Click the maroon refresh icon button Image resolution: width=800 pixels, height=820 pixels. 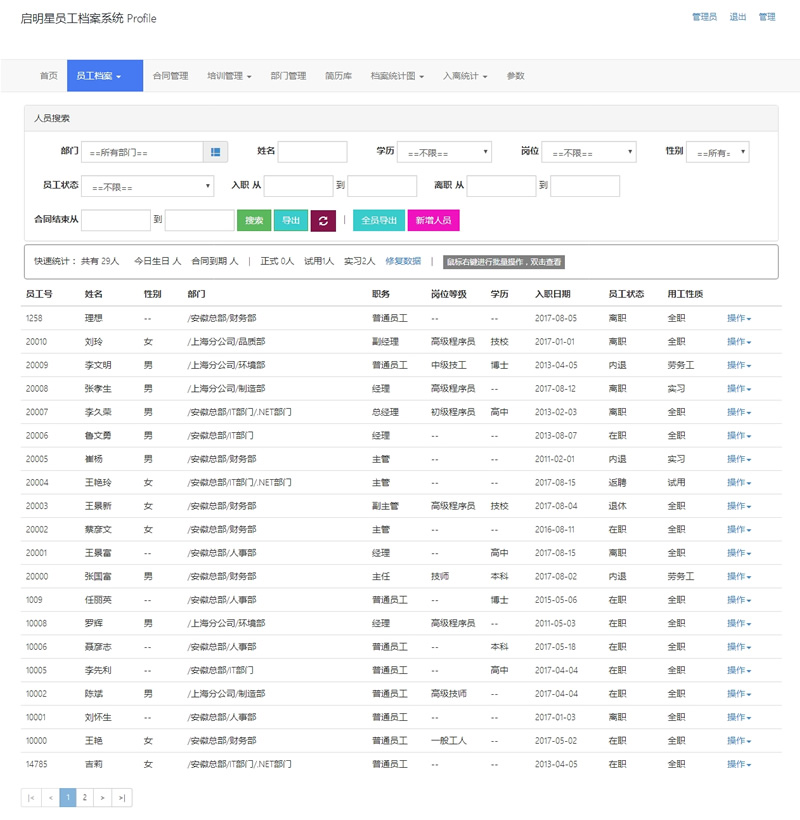tap(322, 220)
